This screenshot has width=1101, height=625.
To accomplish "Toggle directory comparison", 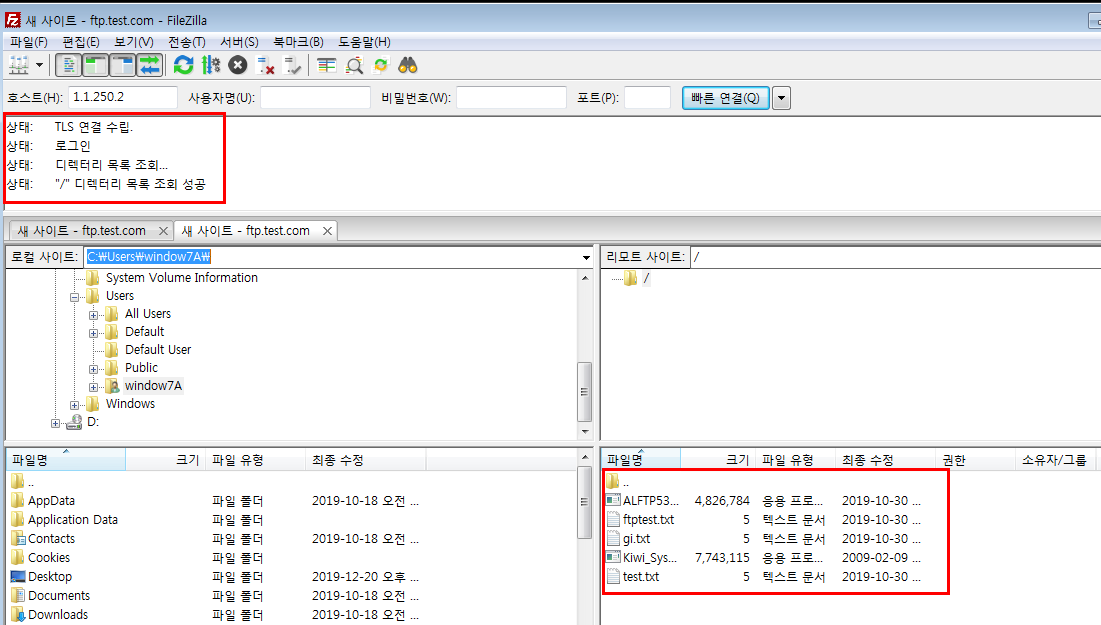I will coord(354,65).
